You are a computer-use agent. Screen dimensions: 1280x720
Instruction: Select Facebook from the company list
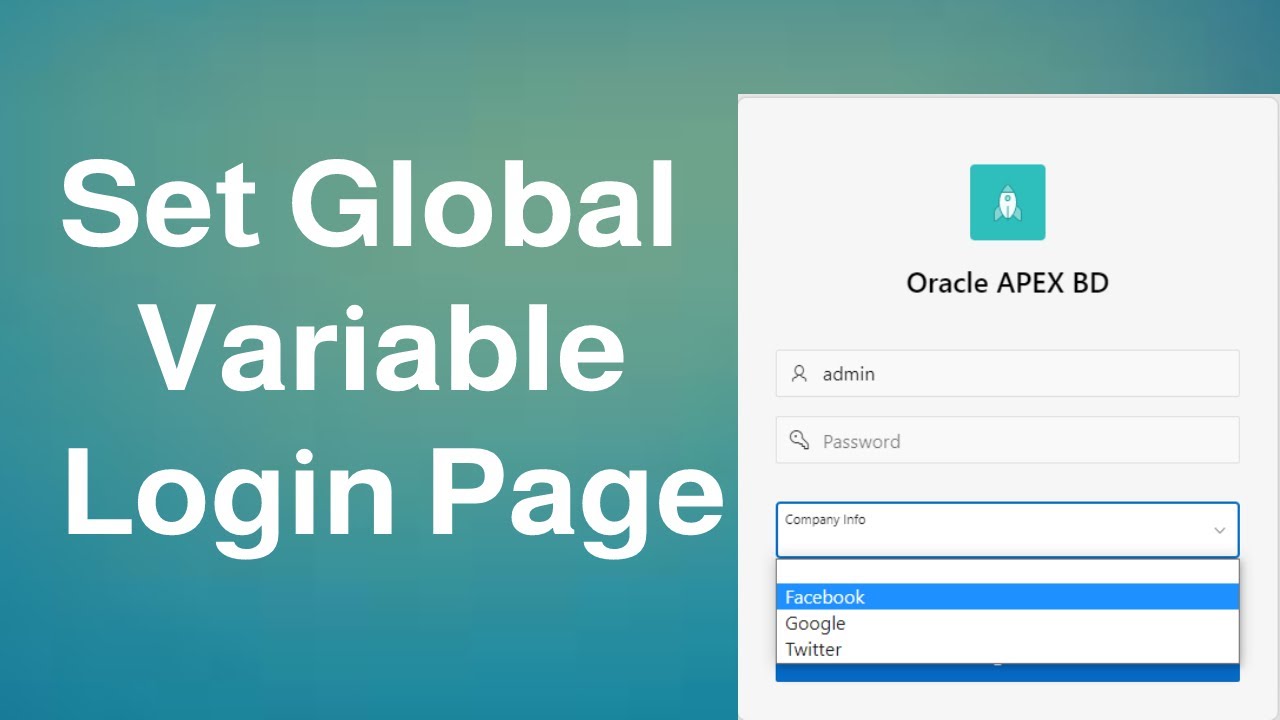coord(1007,597)
